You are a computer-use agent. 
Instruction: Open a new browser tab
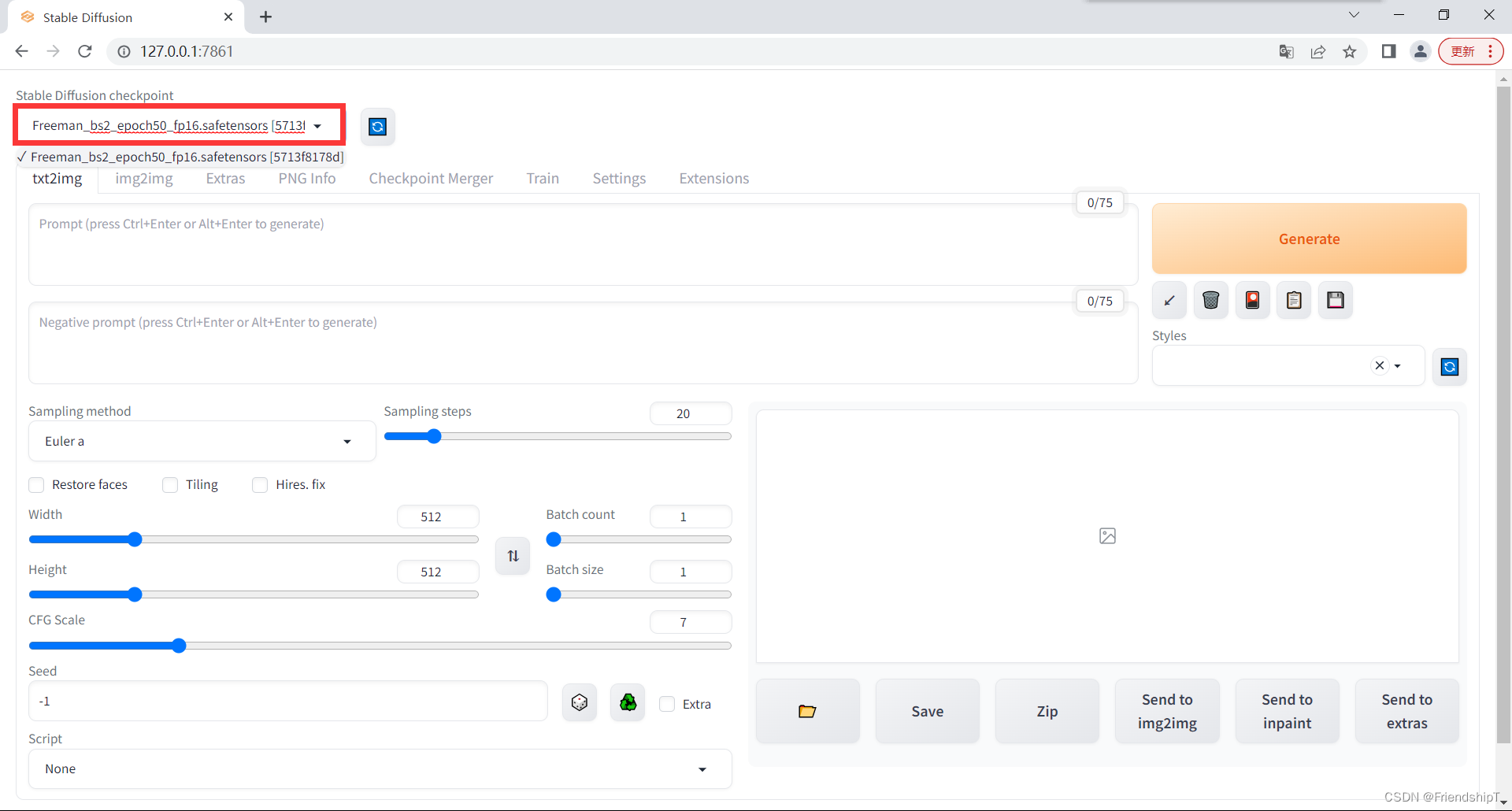click(x=266, y=17)
